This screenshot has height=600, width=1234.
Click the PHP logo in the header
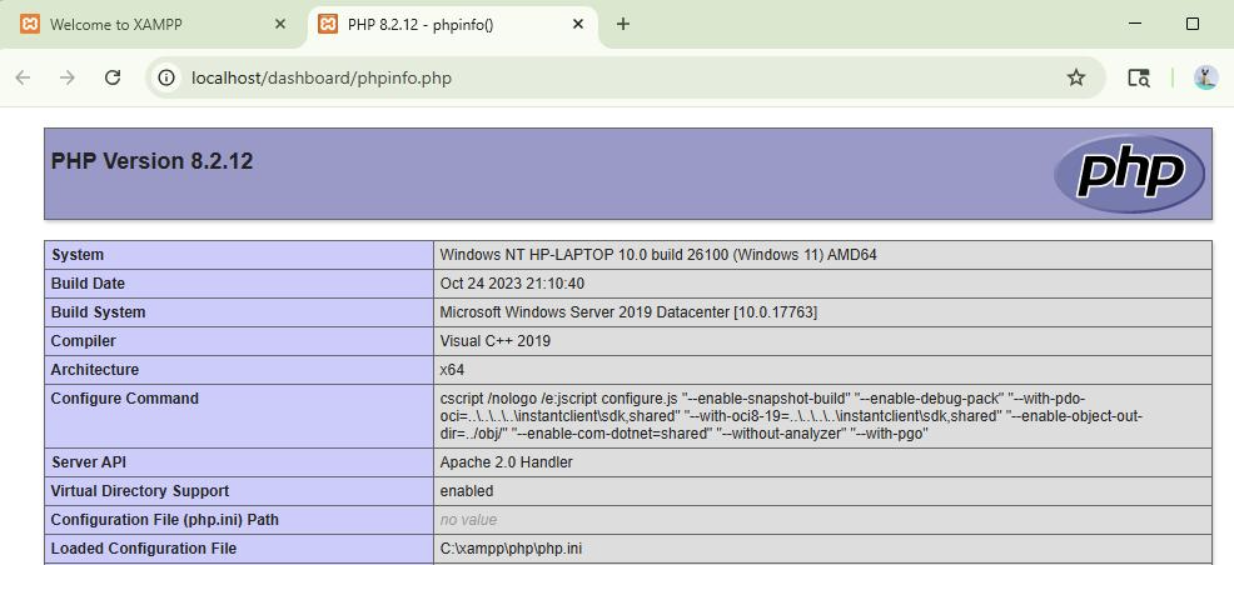coord(1129,173)
